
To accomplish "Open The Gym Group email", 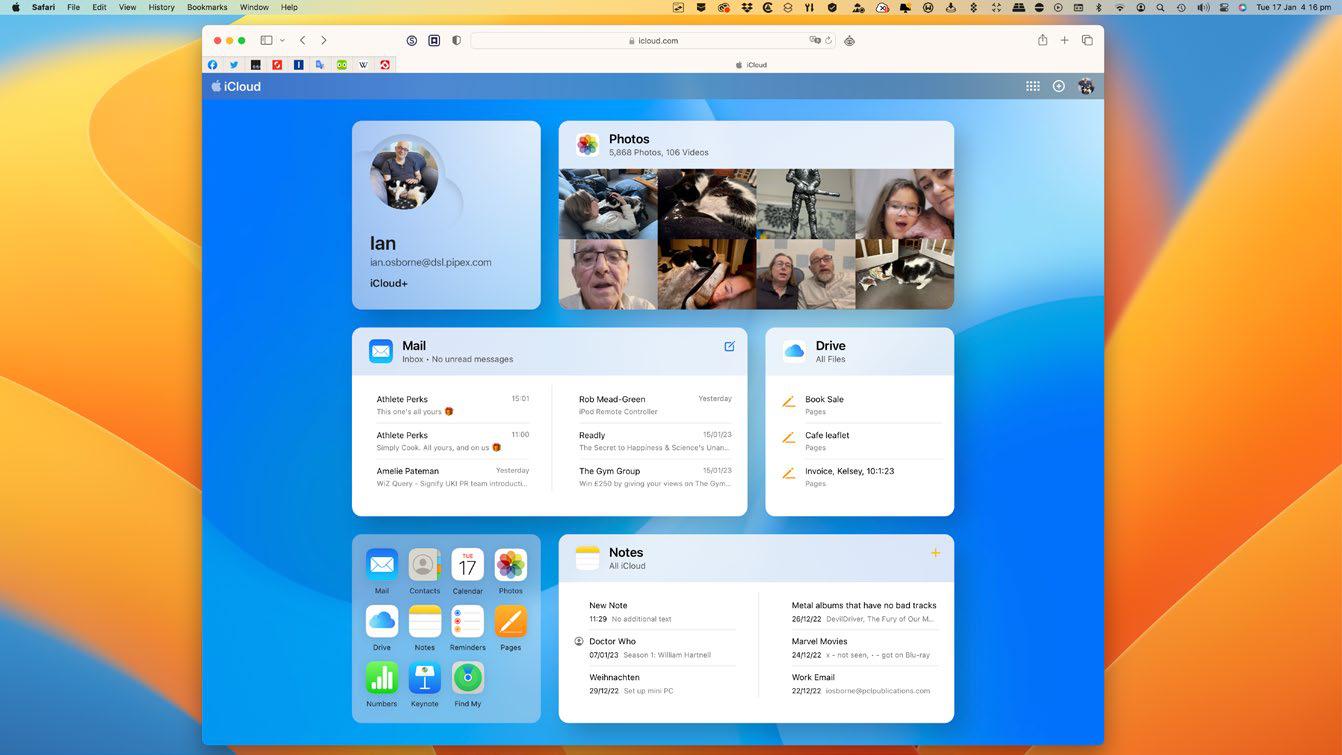I will coord(655,477).
